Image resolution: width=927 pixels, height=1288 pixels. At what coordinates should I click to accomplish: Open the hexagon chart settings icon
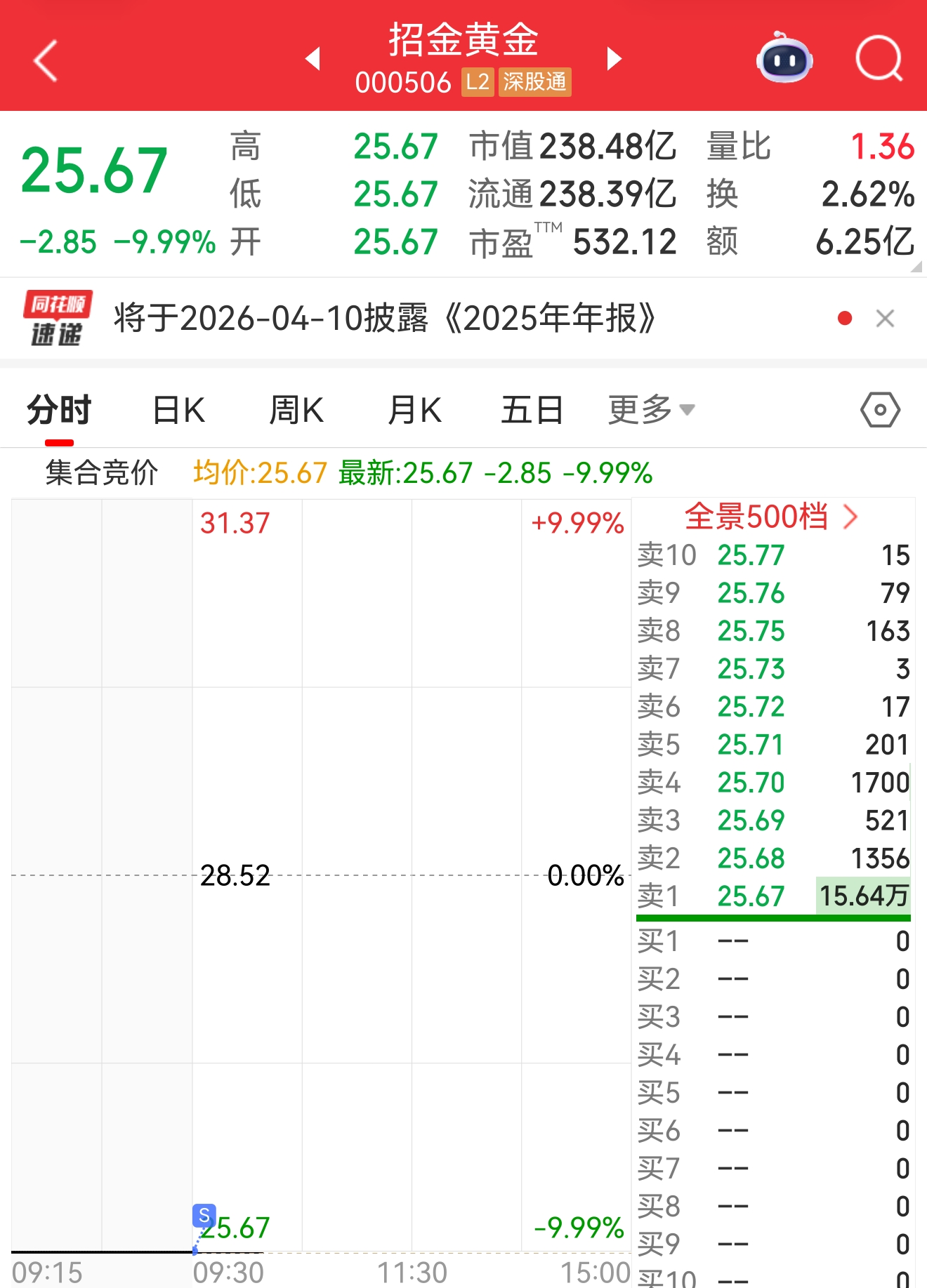point(880,410)
